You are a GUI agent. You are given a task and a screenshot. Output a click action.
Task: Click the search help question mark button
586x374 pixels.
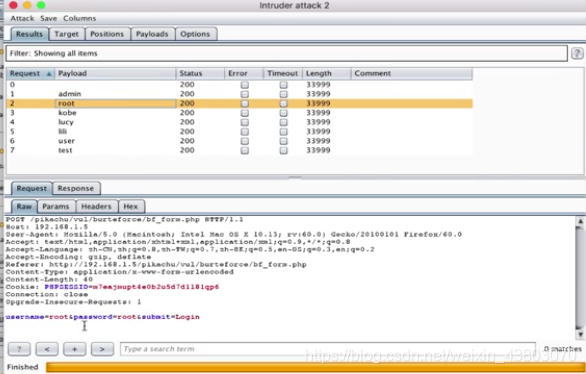tap(19, 349)
